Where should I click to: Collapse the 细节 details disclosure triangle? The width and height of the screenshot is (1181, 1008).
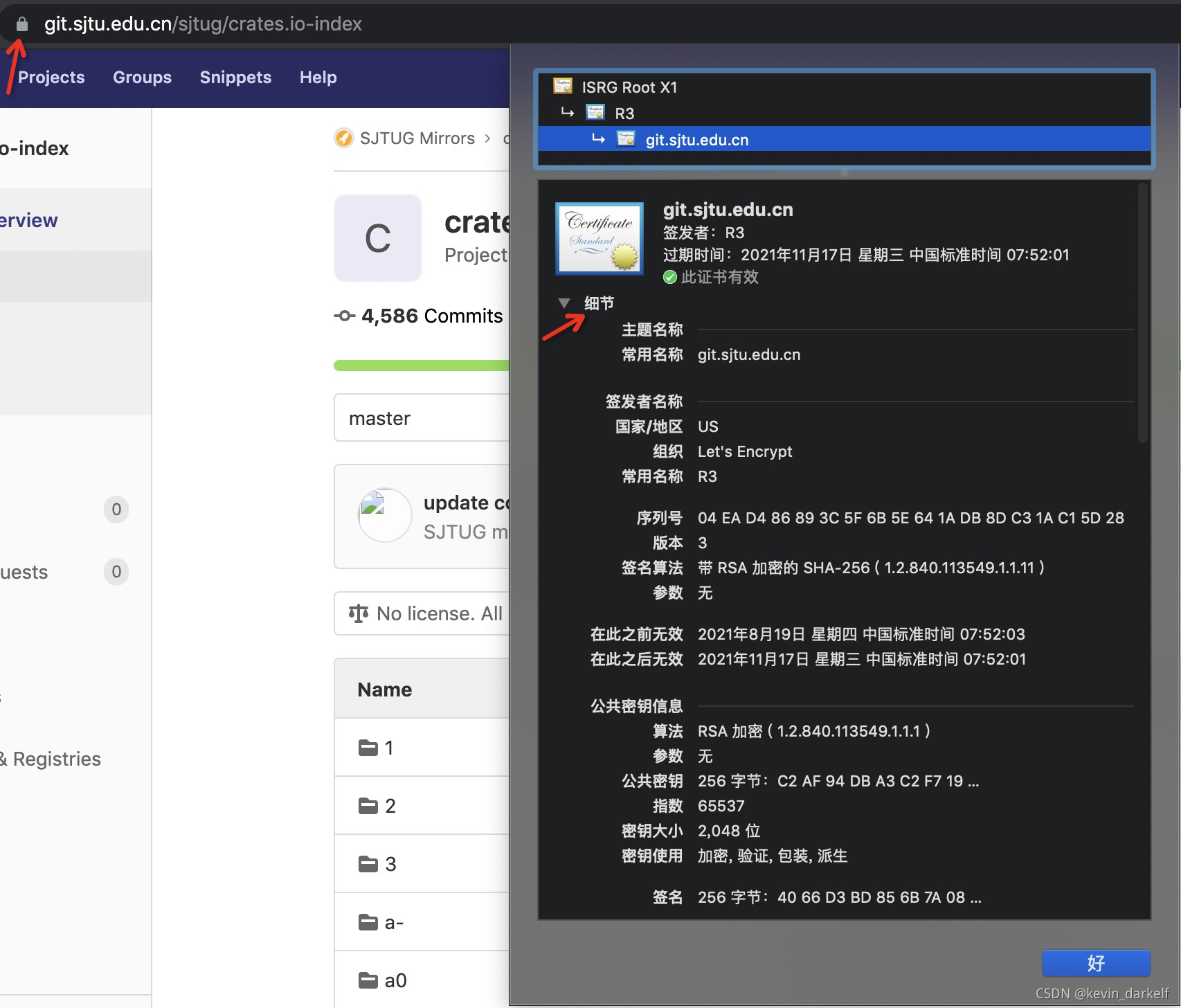point(564,303)
